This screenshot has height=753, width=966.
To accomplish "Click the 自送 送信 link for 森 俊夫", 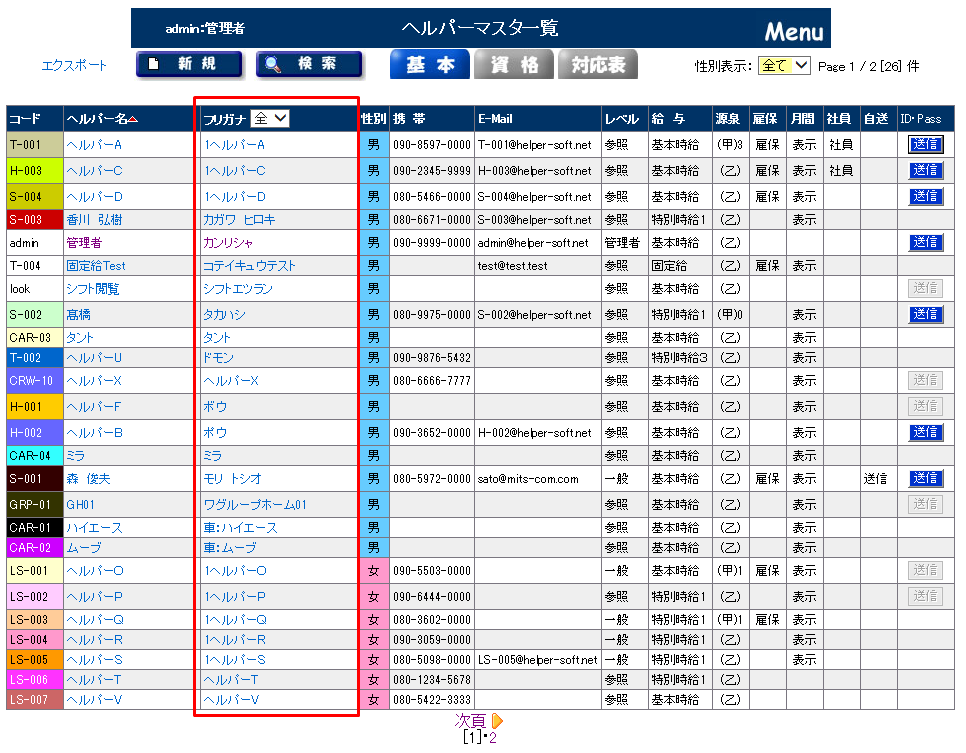I will 875,479.
